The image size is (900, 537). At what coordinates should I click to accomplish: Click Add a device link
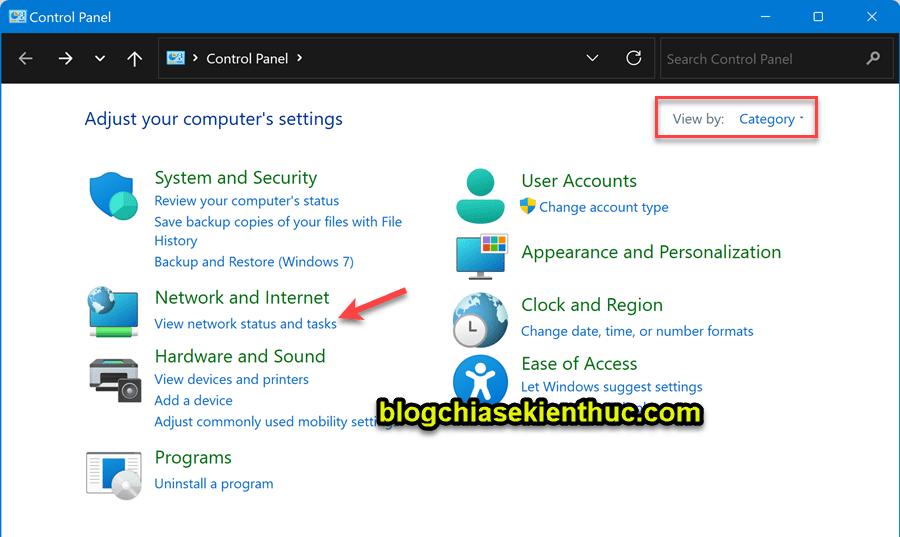click(x=193, y=400)
